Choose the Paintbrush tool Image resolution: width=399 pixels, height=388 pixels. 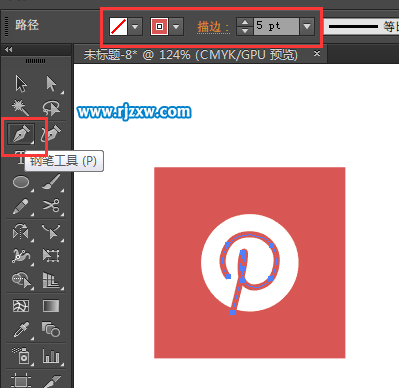coord(51,182)
